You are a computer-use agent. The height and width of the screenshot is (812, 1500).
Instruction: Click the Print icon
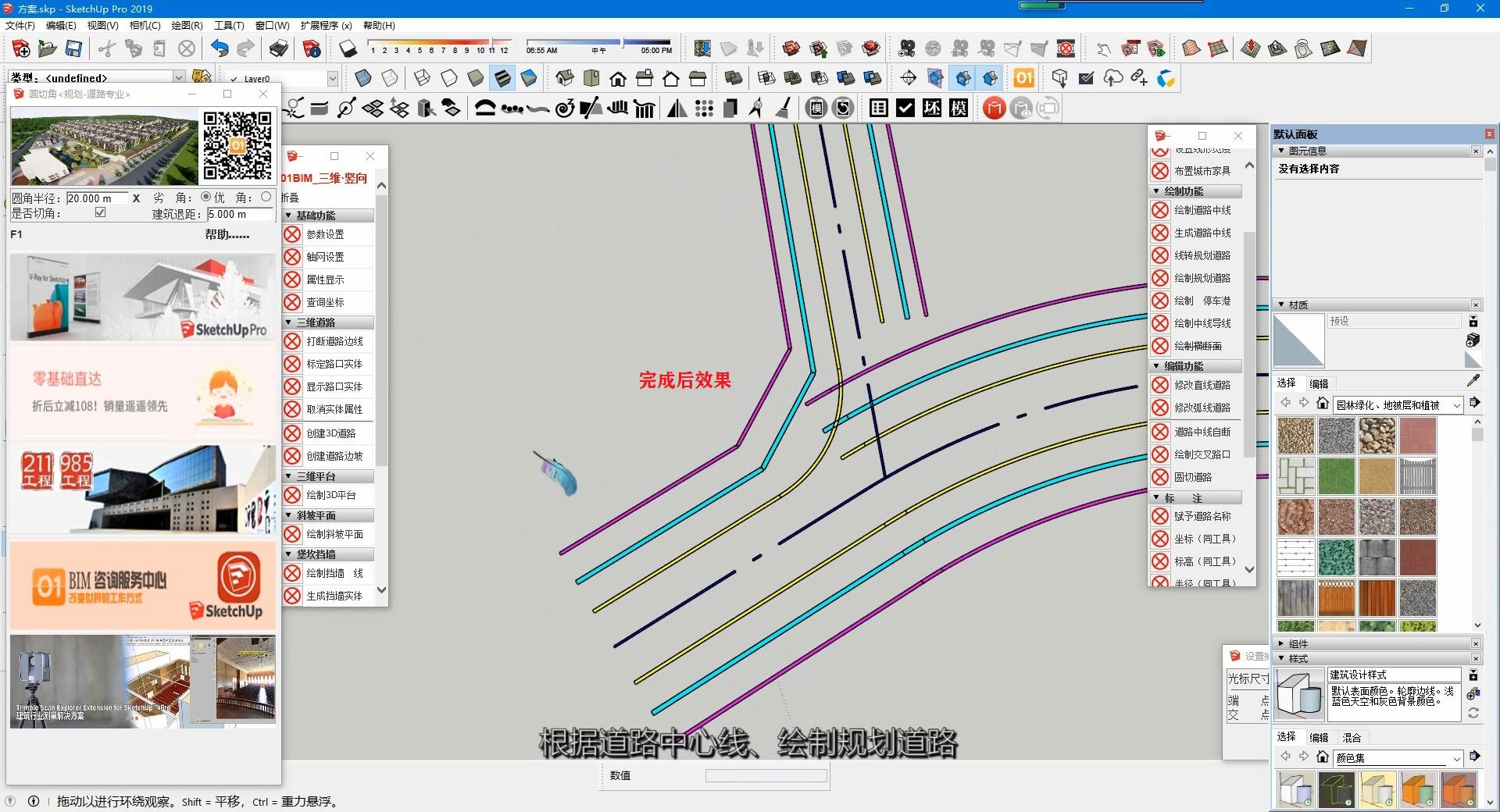click(x=279, y=49)
